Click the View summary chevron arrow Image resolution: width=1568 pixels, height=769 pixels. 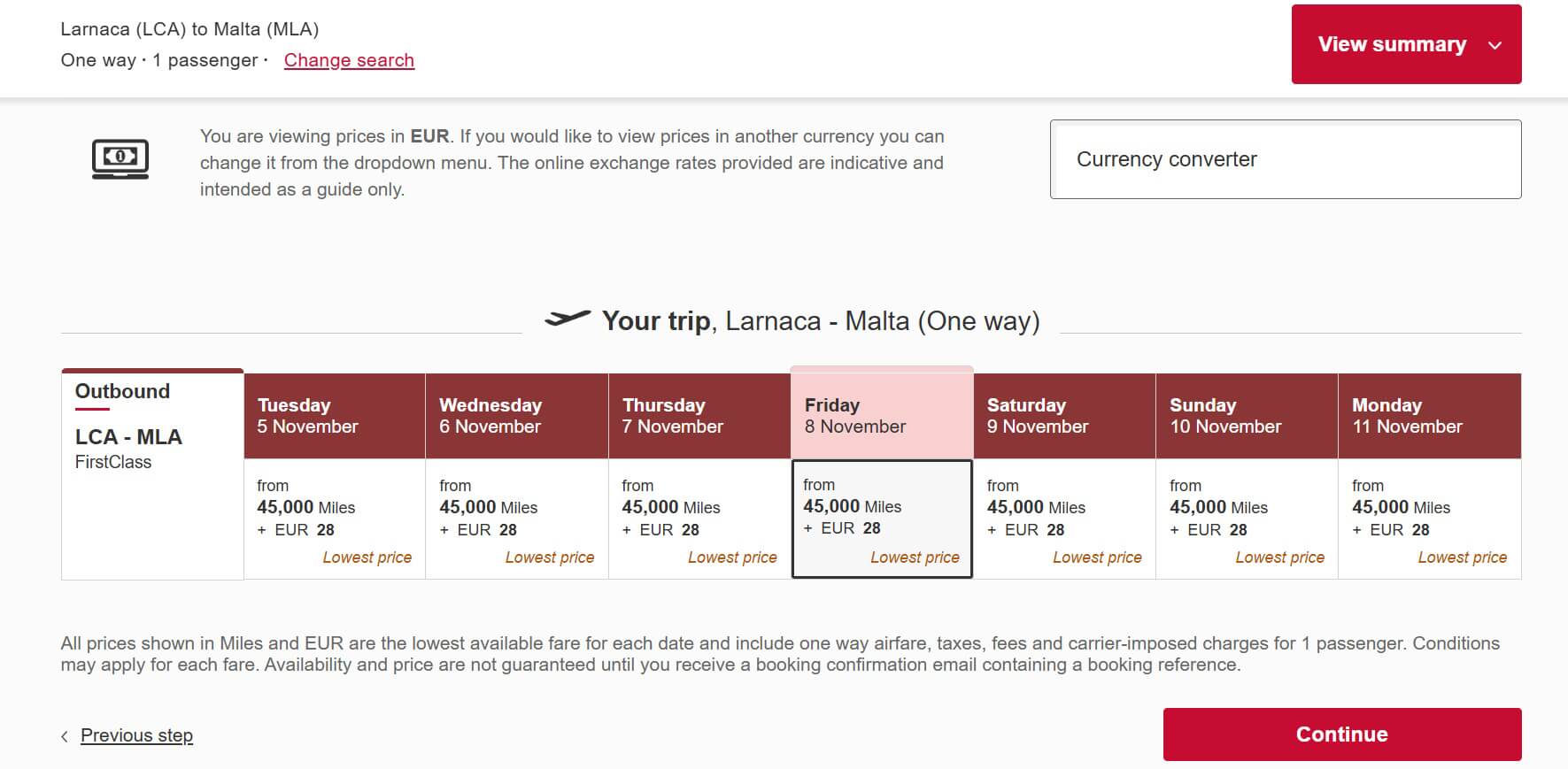click(x=1495, y=45)
